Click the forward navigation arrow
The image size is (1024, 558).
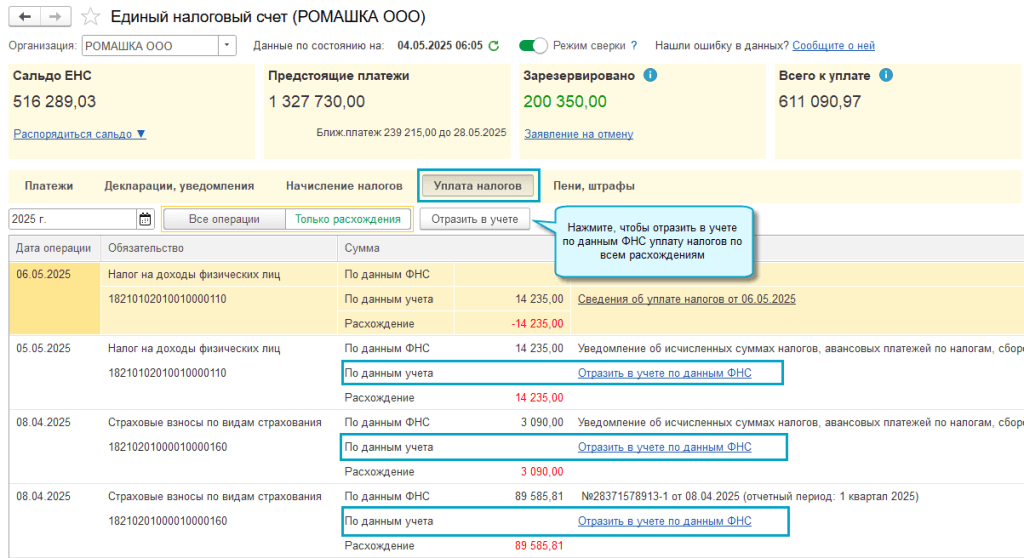click(57, 17)
